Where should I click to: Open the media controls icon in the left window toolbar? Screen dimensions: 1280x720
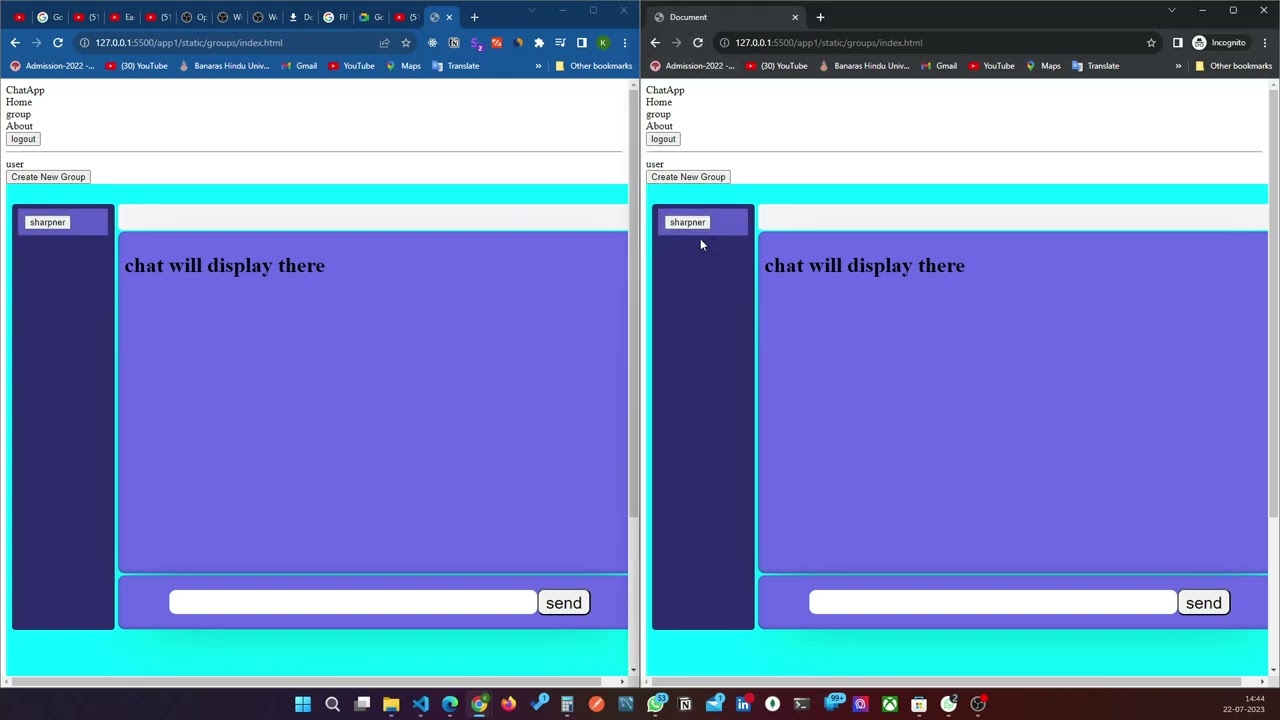tap(560, 43)
